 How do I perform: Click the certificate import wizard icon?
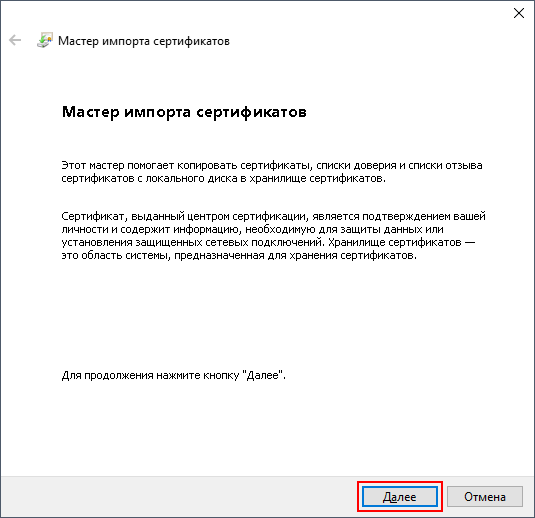(x=45, y=40)
